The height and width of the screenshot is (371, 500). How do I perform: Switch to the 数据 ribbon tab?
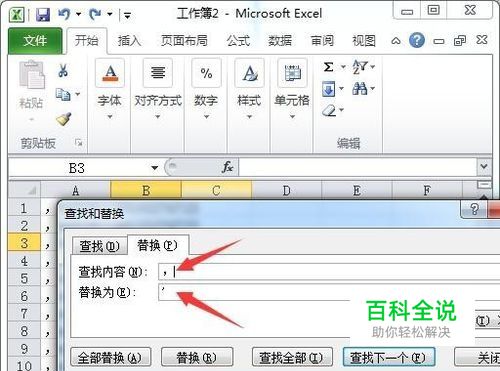280,41
